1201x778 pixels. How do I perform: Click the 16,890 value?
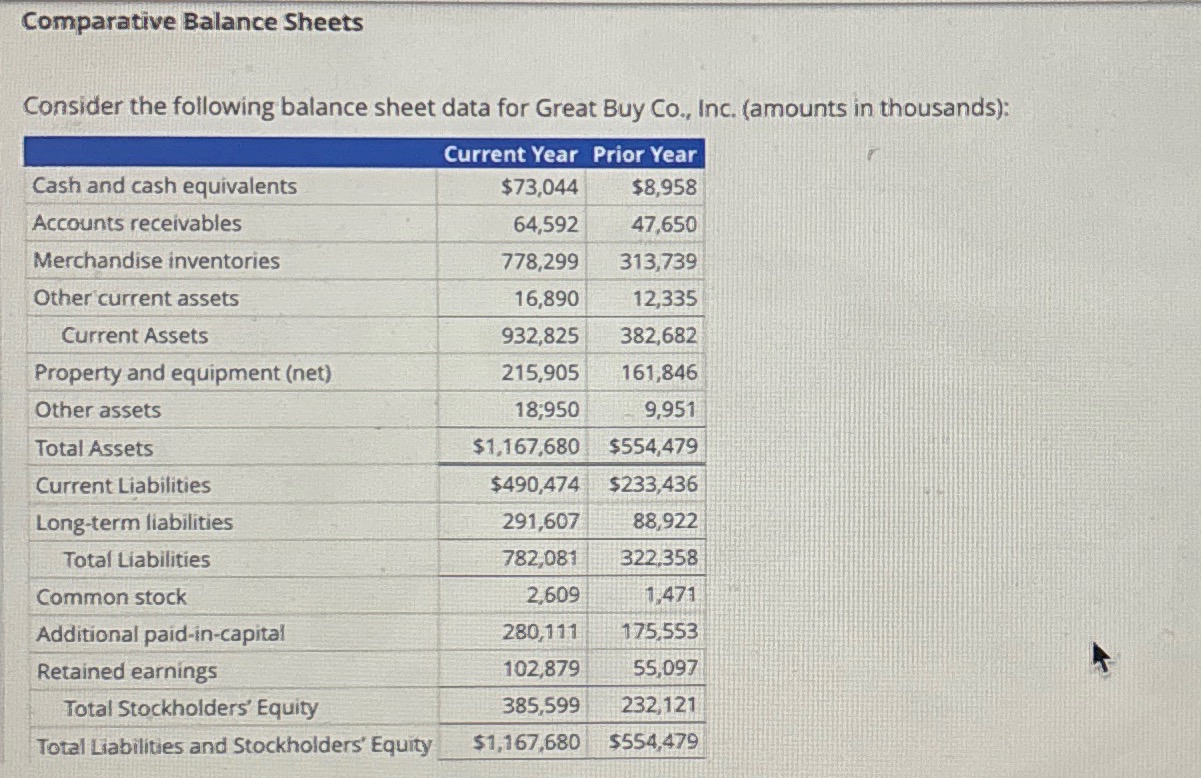[x=546, y=299]
